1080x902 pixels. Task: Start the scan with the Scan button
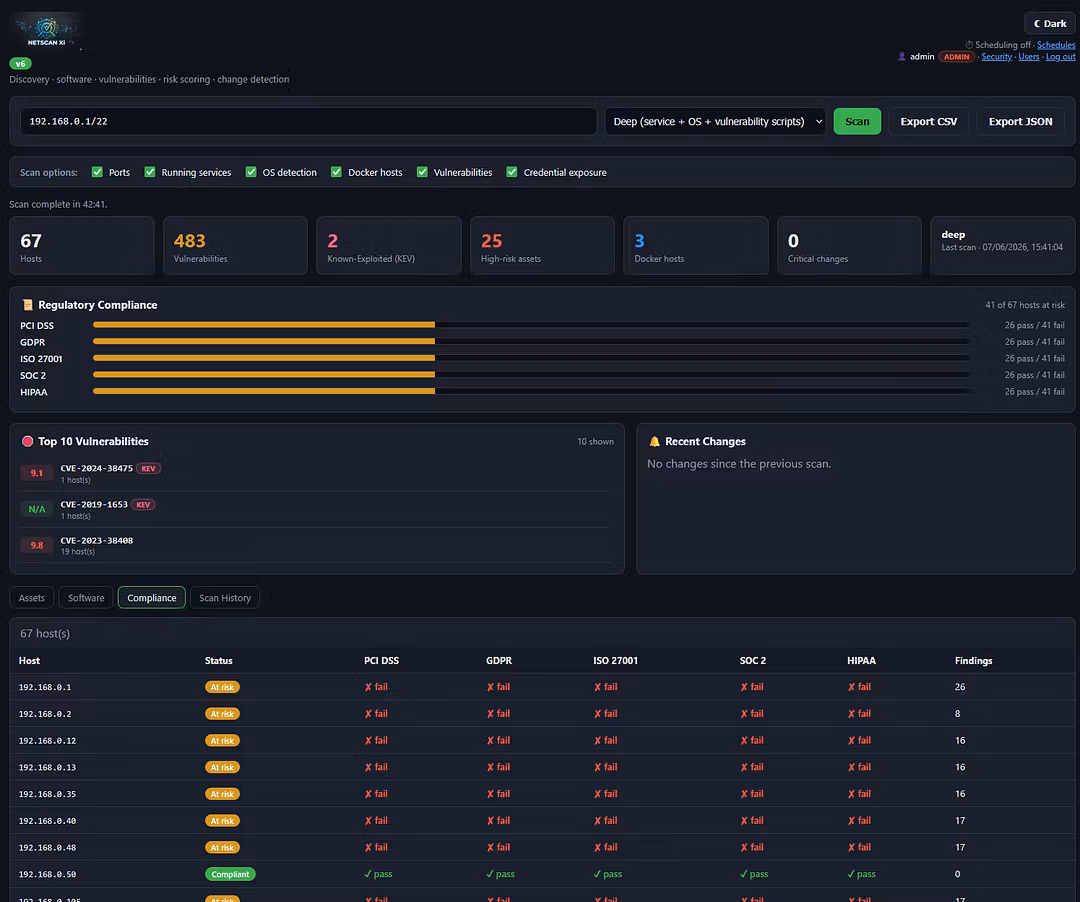[857, 121]
